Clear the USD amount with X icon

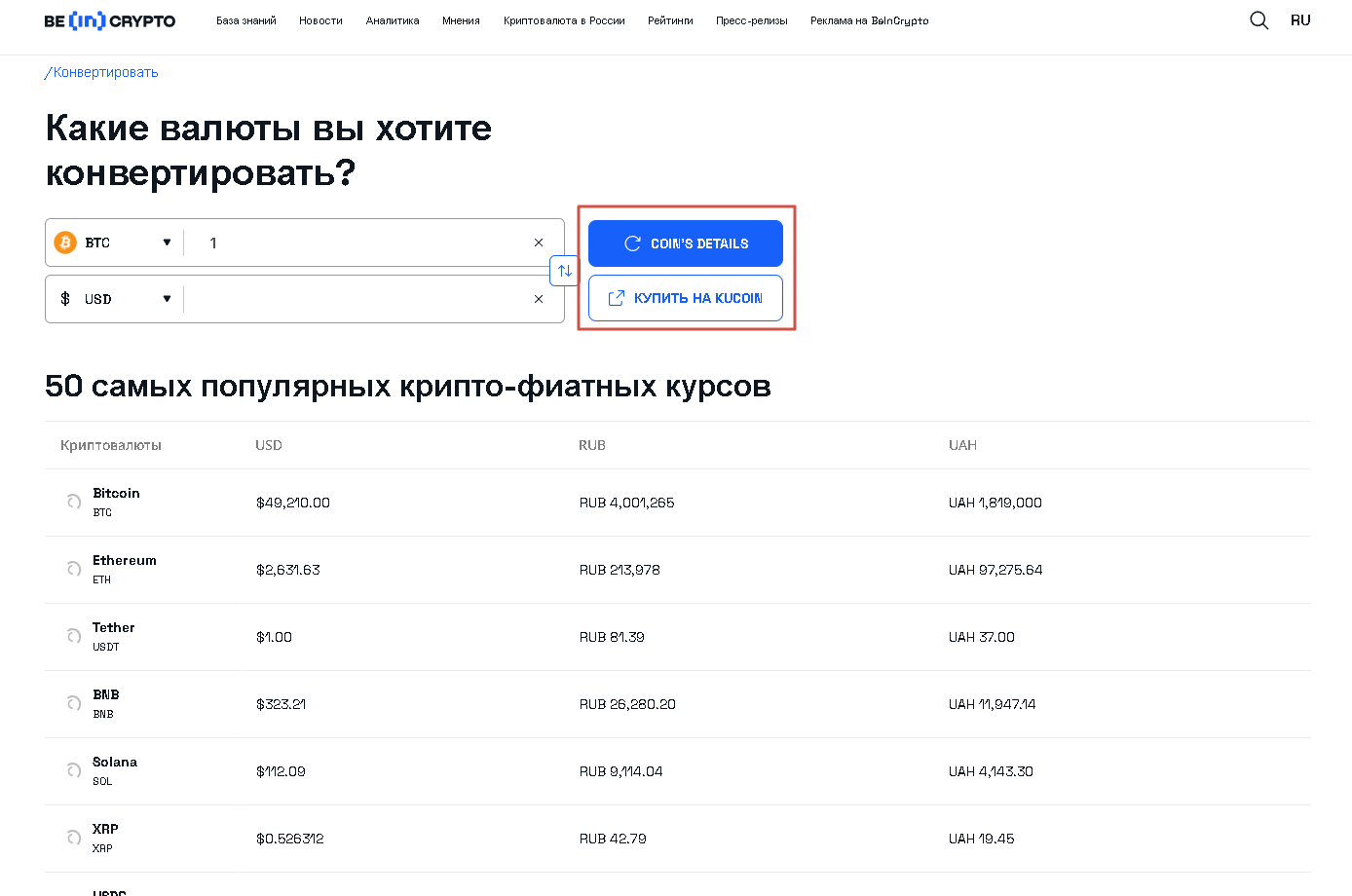coord(539,299)
